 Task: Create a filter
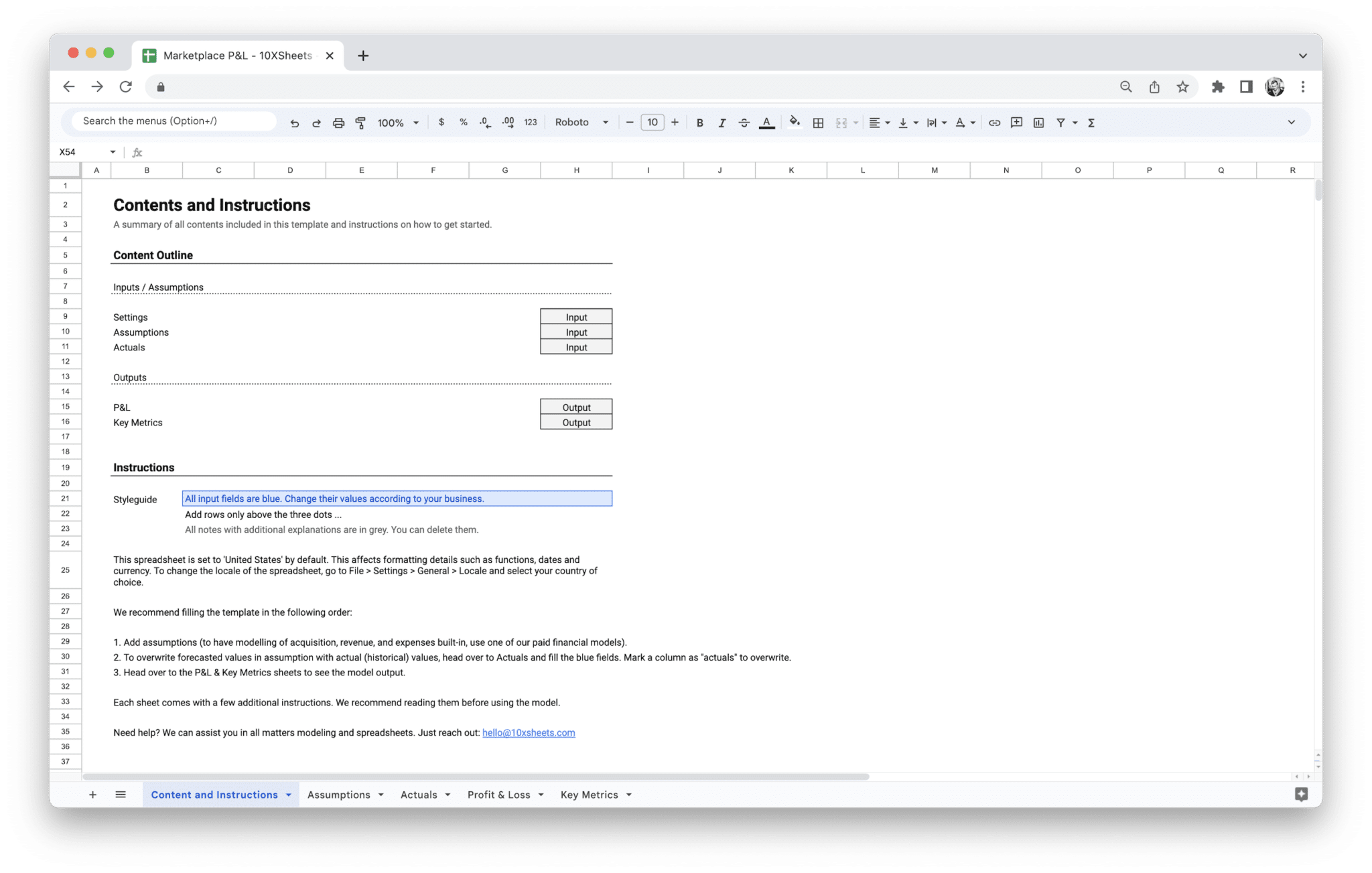click(1060, 122)
